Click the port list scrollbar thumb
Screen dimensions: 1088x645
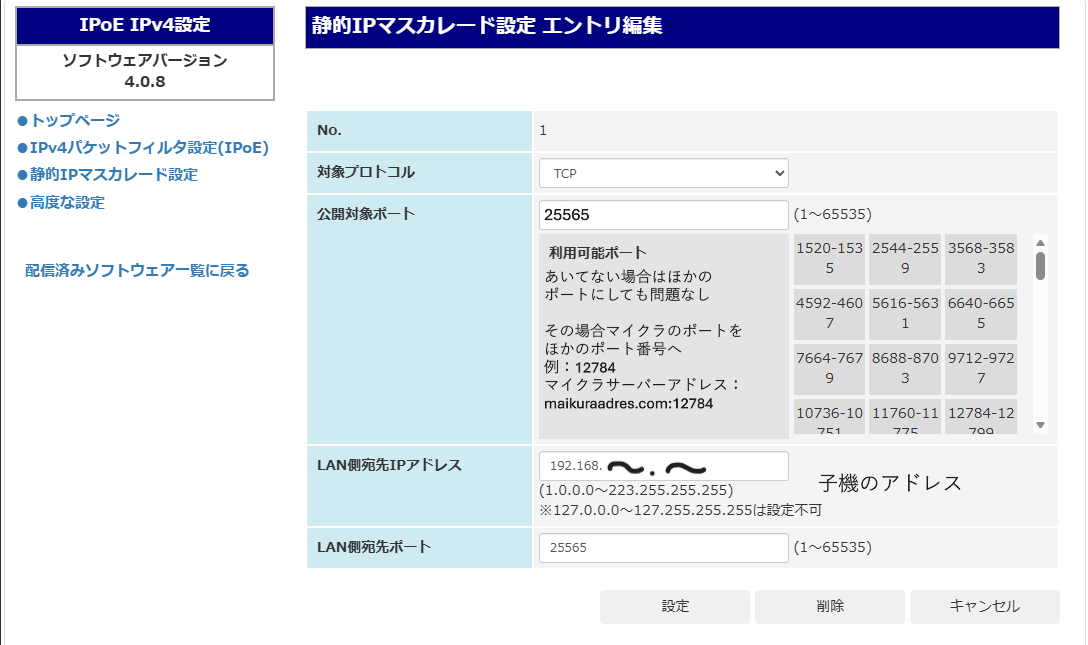pyautogui.click(x=1040, y=266)
